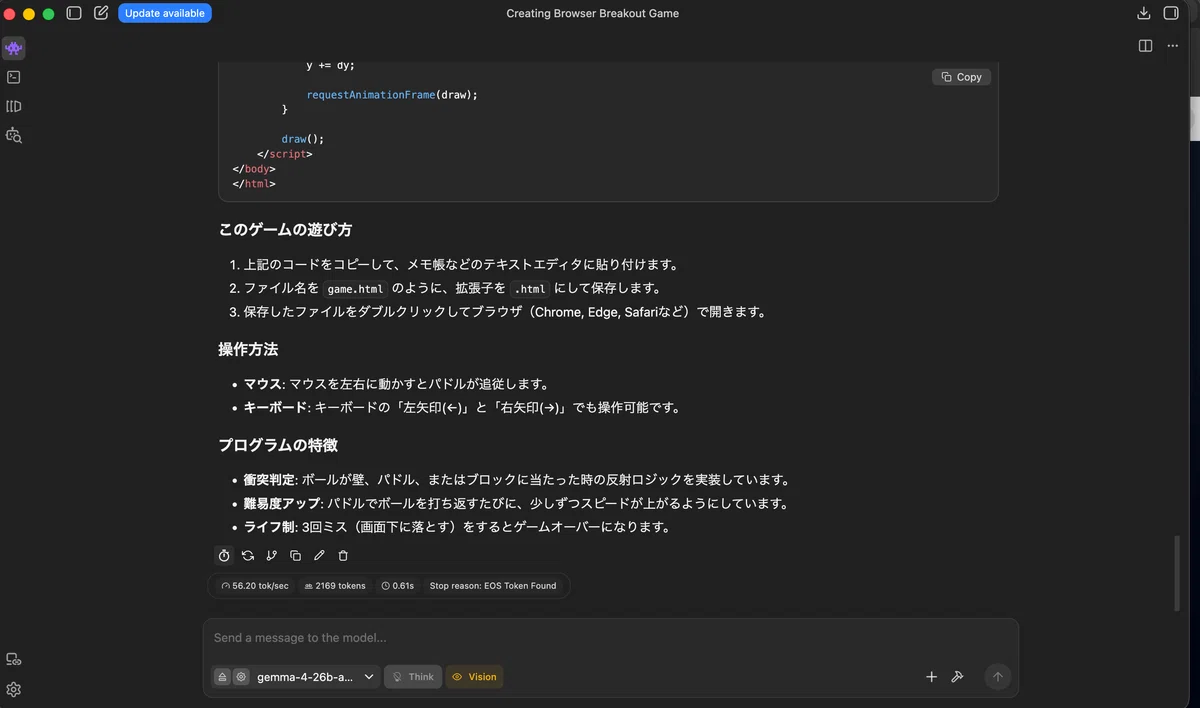The image size is (1200, 708).
Task: Click the 56.20 tok/sec stat
Action: pos(254,586)
